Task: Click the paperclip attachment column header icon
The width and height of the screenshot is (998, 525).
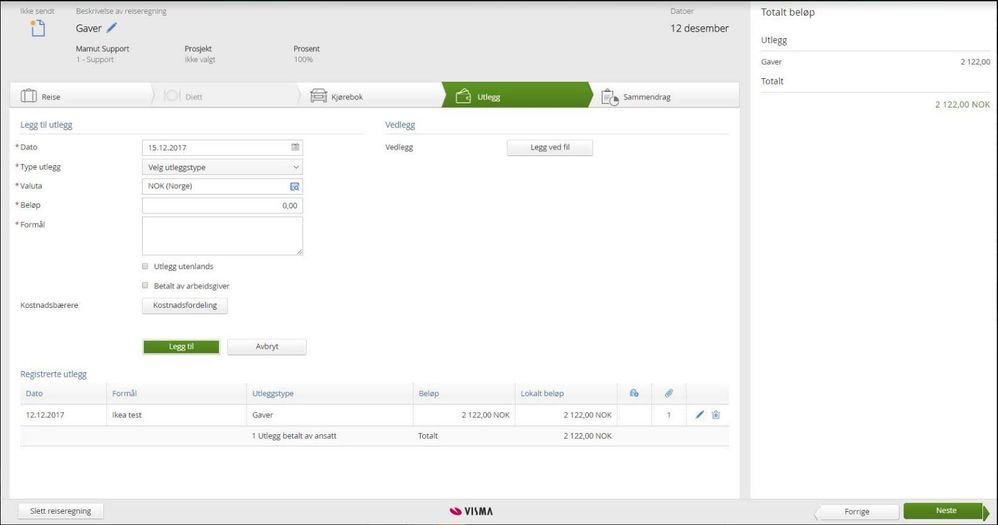Action: coord(668,393)
